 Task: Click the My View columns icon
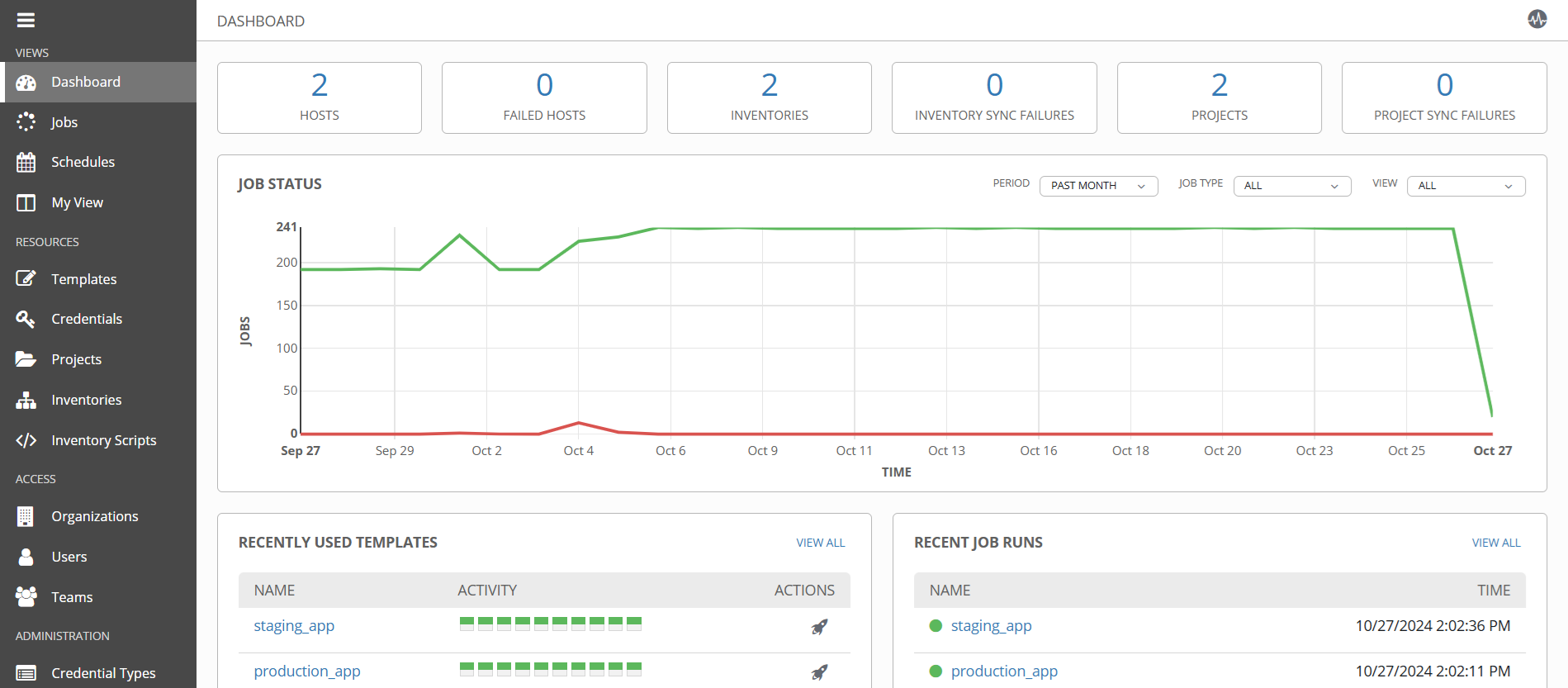click(26, 202)
